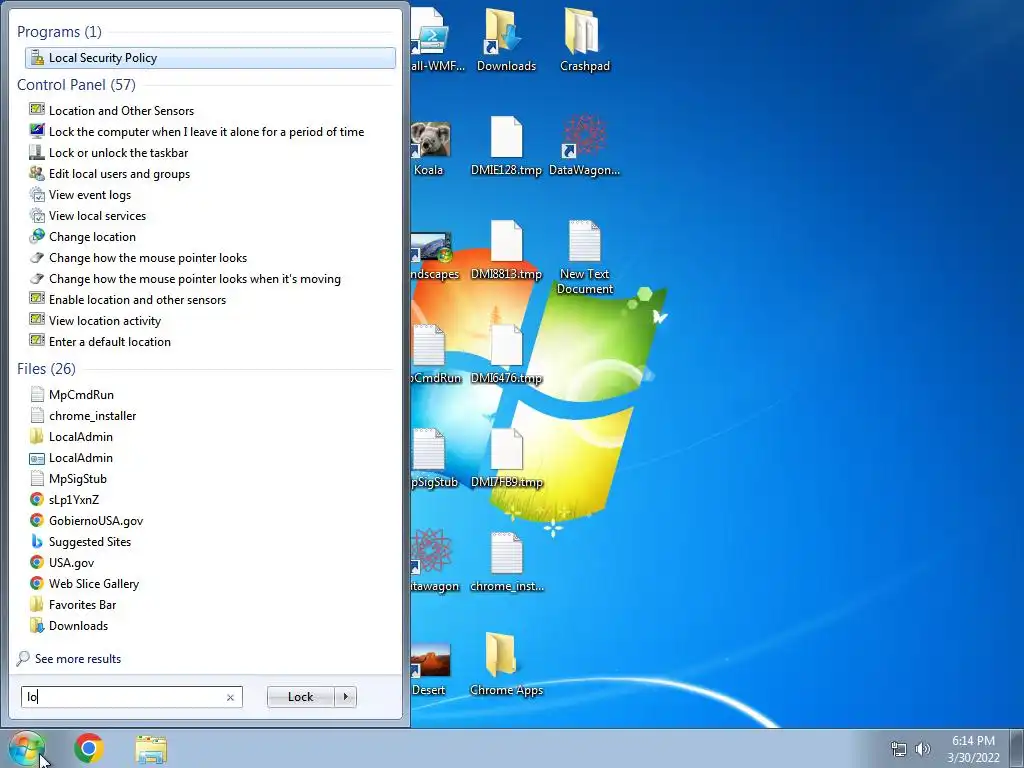
Task: Select chrome_inst... file on desktop
Action: pos(507,563)
